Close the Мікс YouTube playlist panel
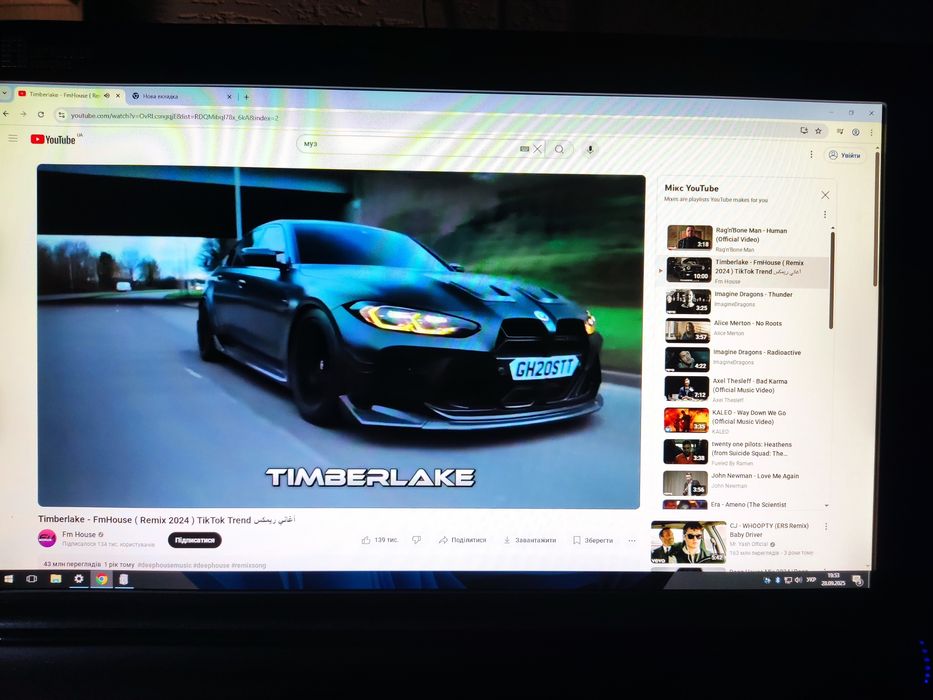933x700 pixels. 825,195
